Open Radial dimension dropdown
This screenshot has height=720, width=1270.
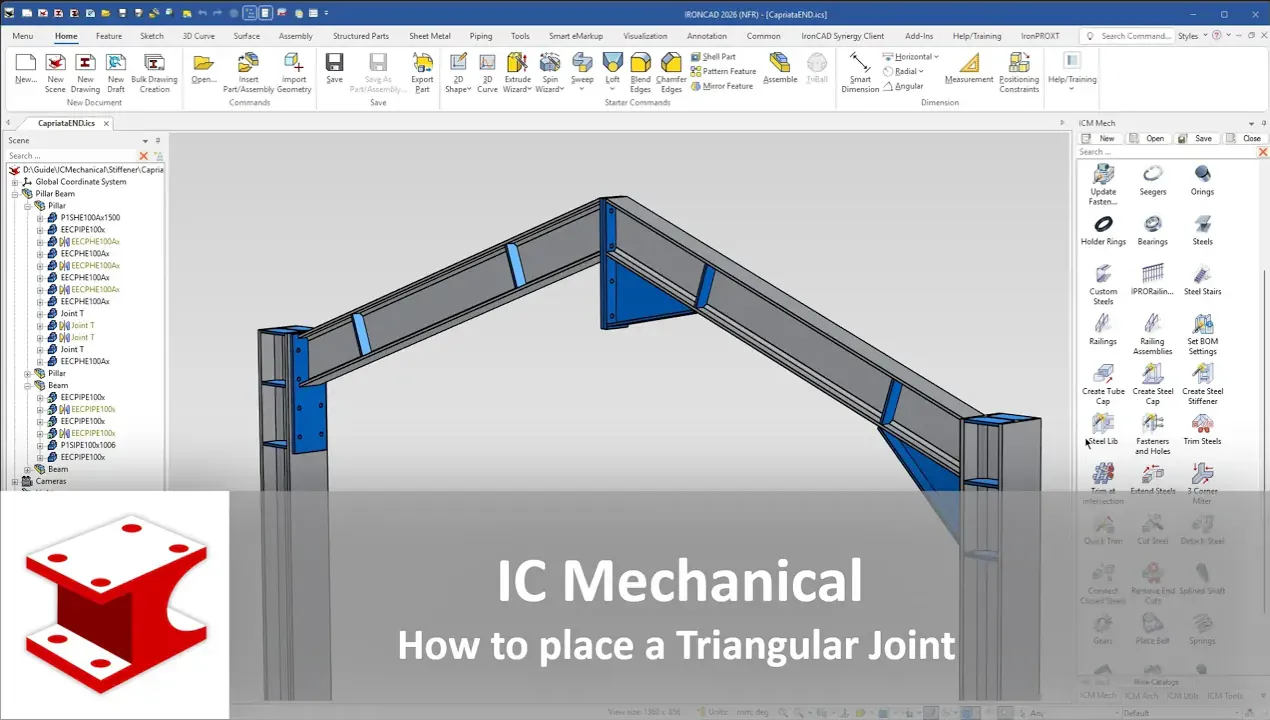pyautogui.click(x=921, y=71)
